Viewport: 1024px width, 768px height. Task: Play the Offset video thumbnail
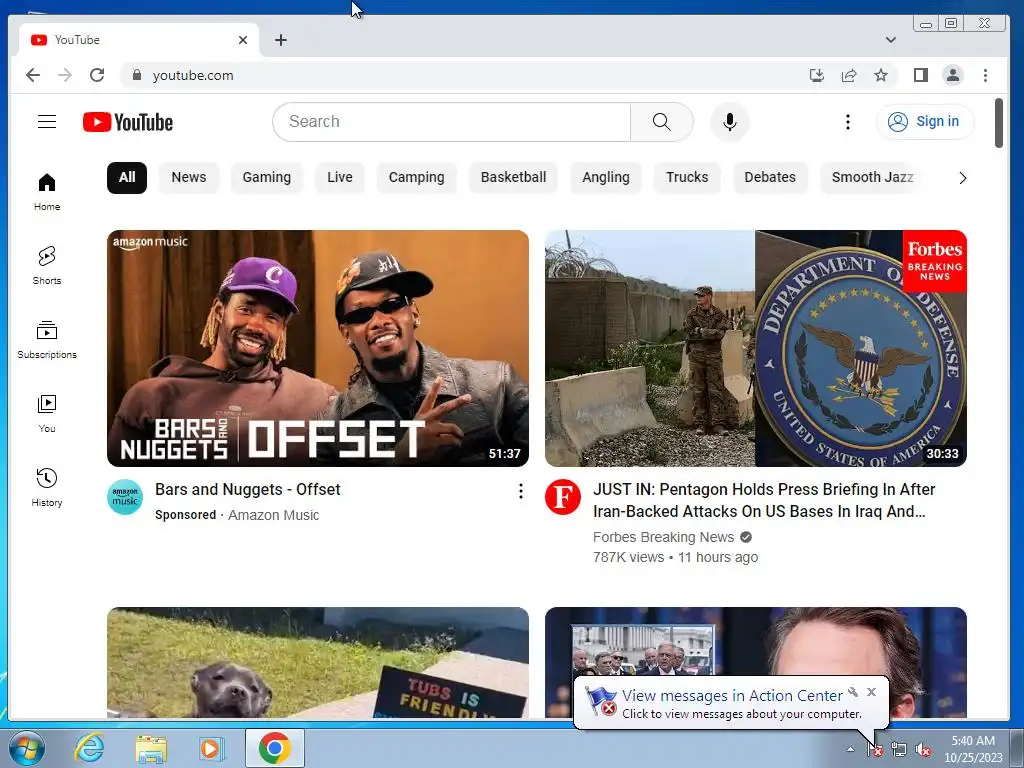pyautogui.click(x=318, y=348)
